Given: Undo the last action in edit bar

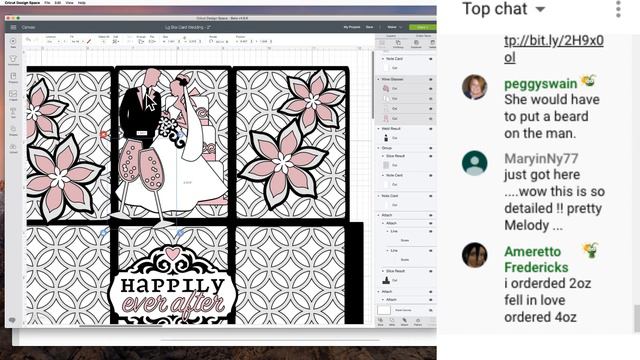Looking at the screenshot, I should pos(28,40).
